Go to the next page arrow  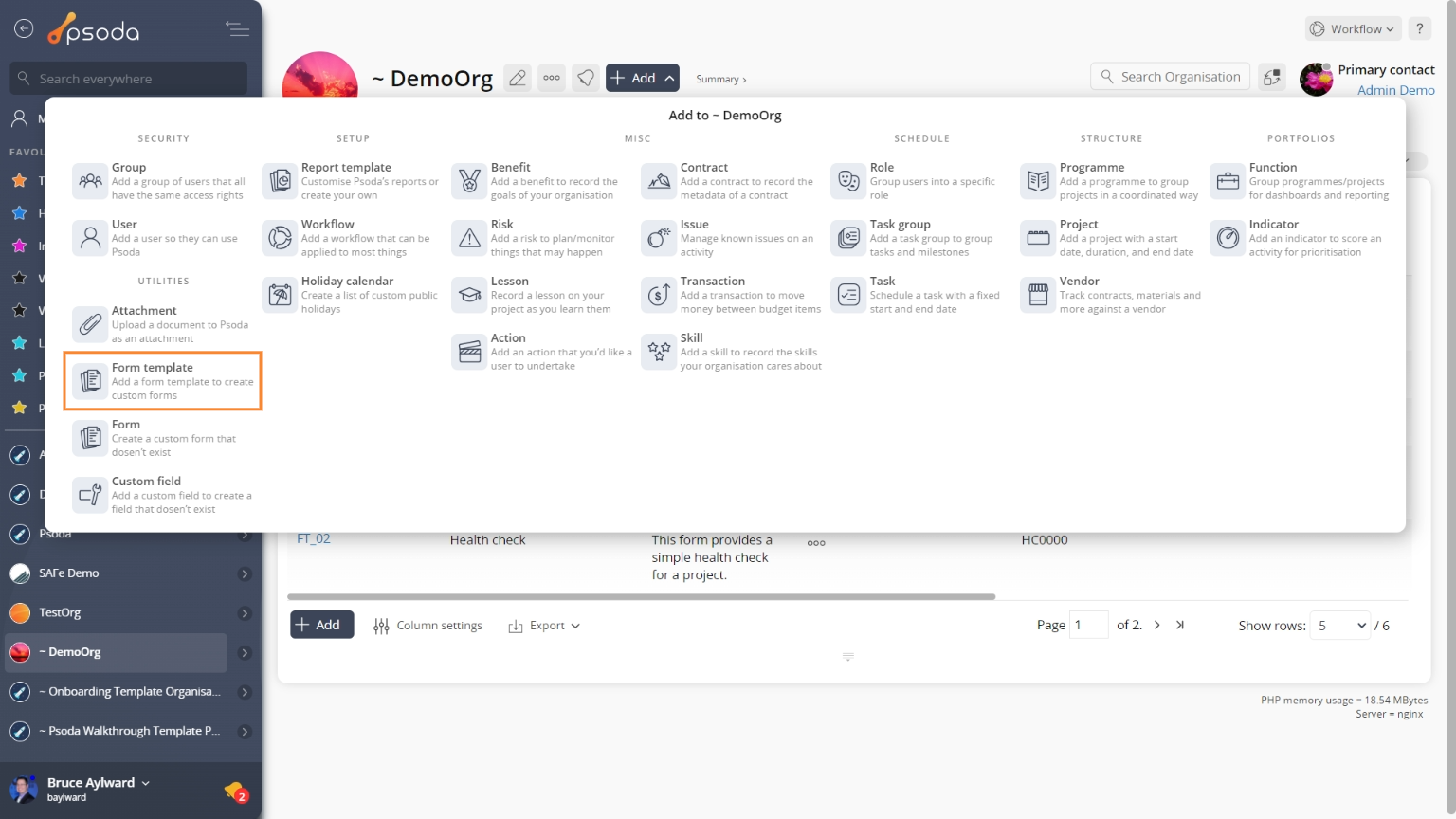click(x=1156, y=625)
